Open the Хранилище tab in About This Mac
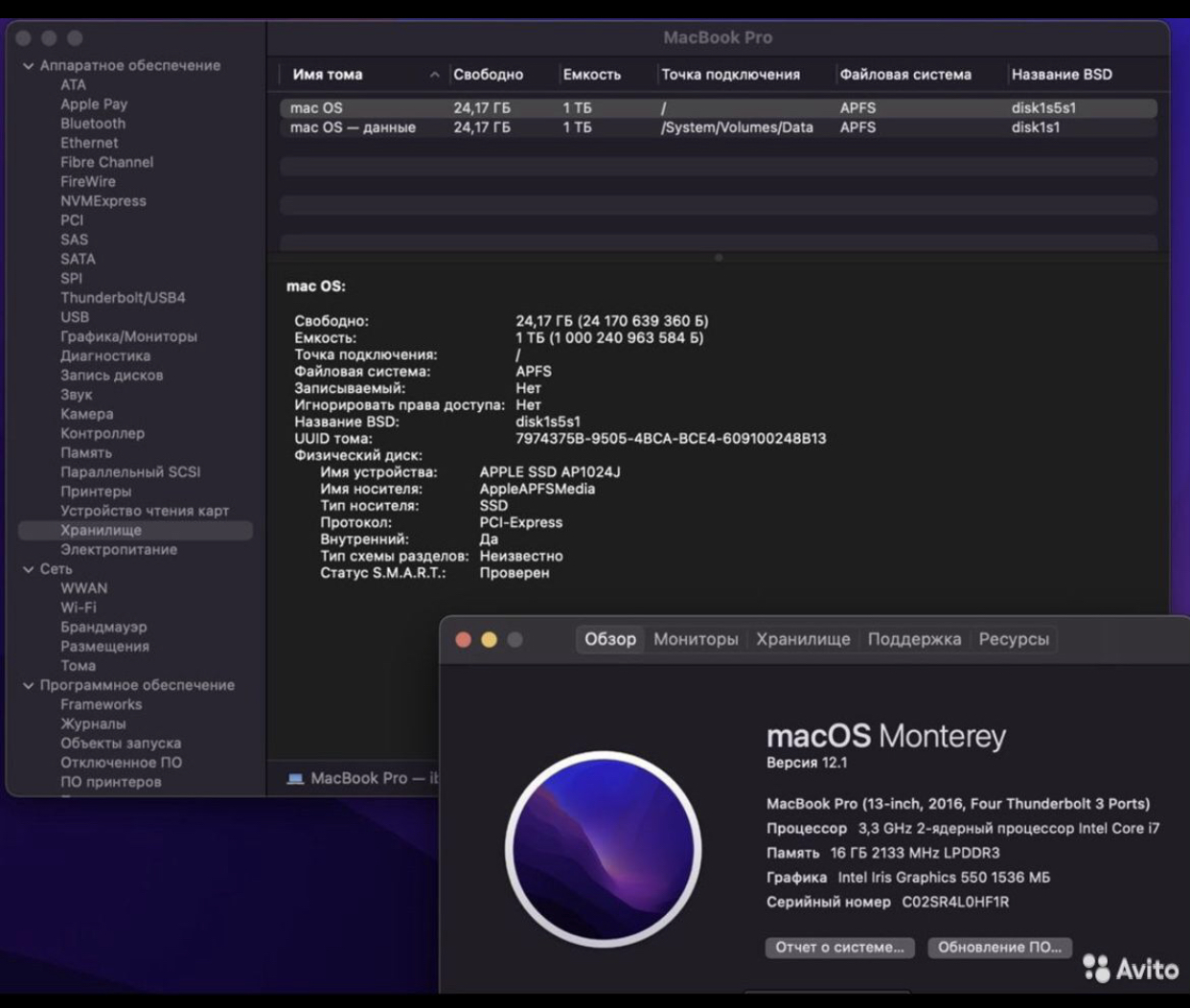 803,639
